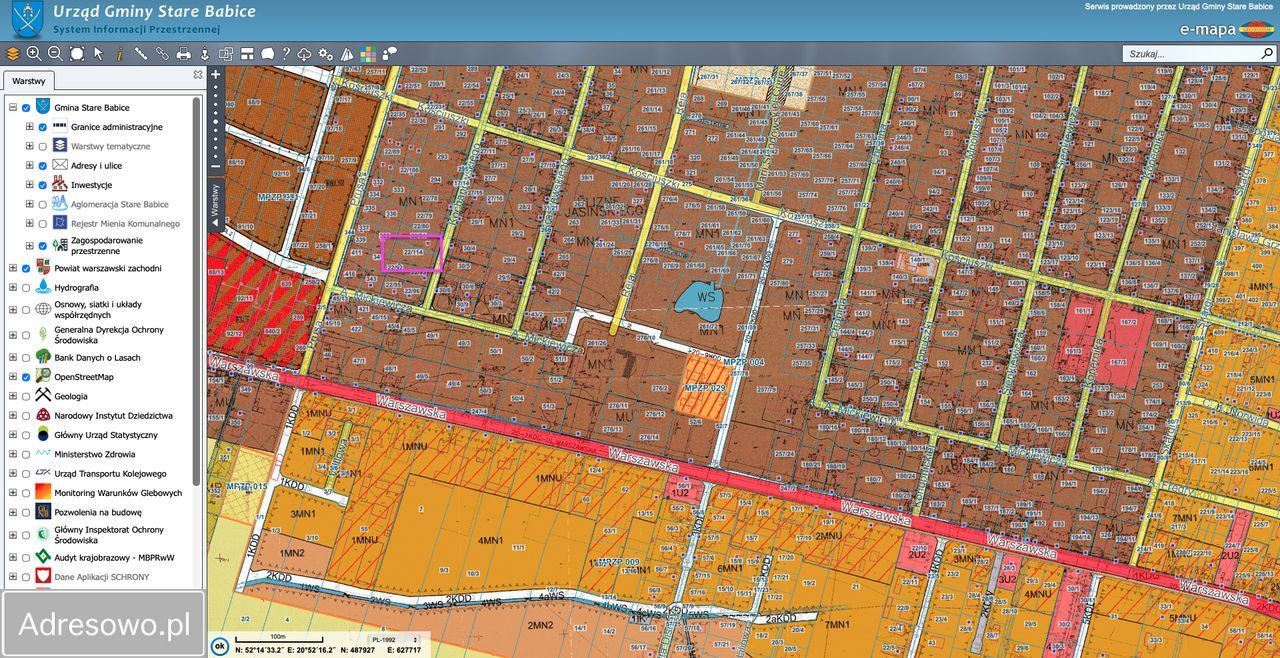
Task: Open the colorful grid palette tool
Action: click(x=369, y=54)
